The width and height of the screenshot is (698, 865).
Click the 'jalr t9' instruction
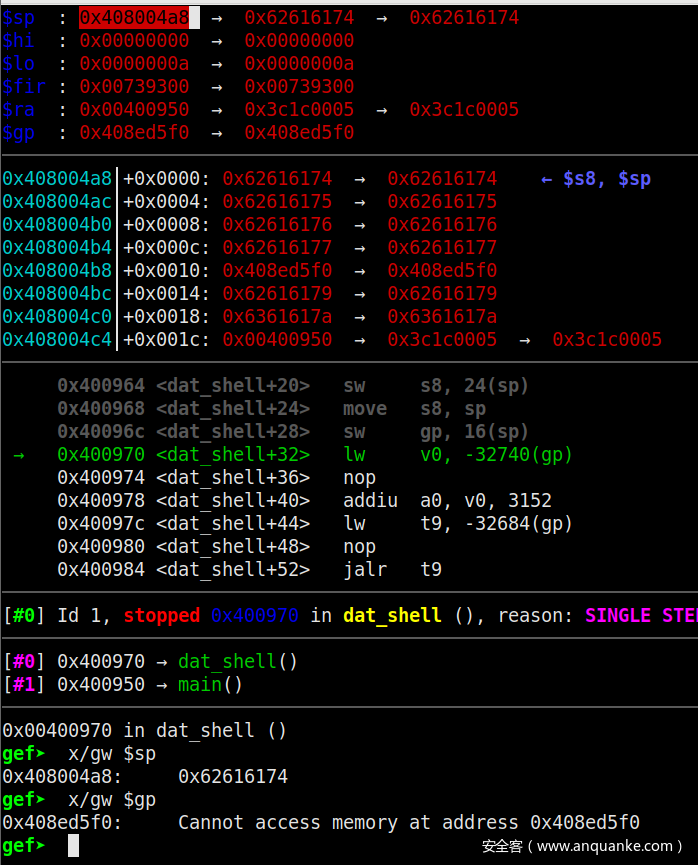coord(392,570)
